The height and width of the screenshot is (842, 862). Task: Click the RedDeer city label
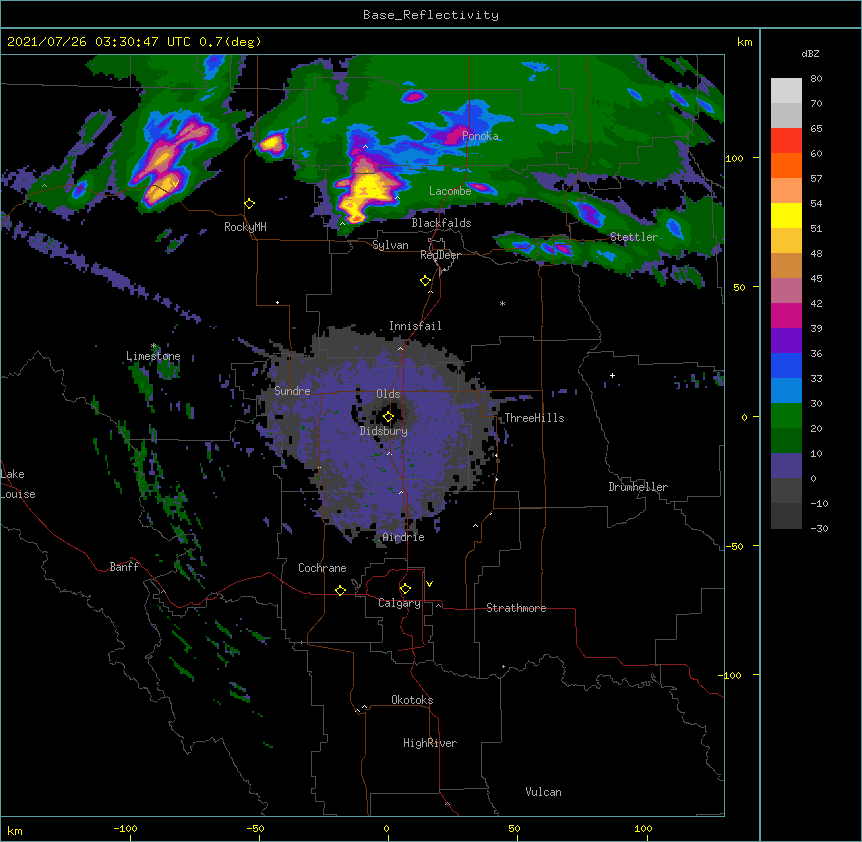440,255
